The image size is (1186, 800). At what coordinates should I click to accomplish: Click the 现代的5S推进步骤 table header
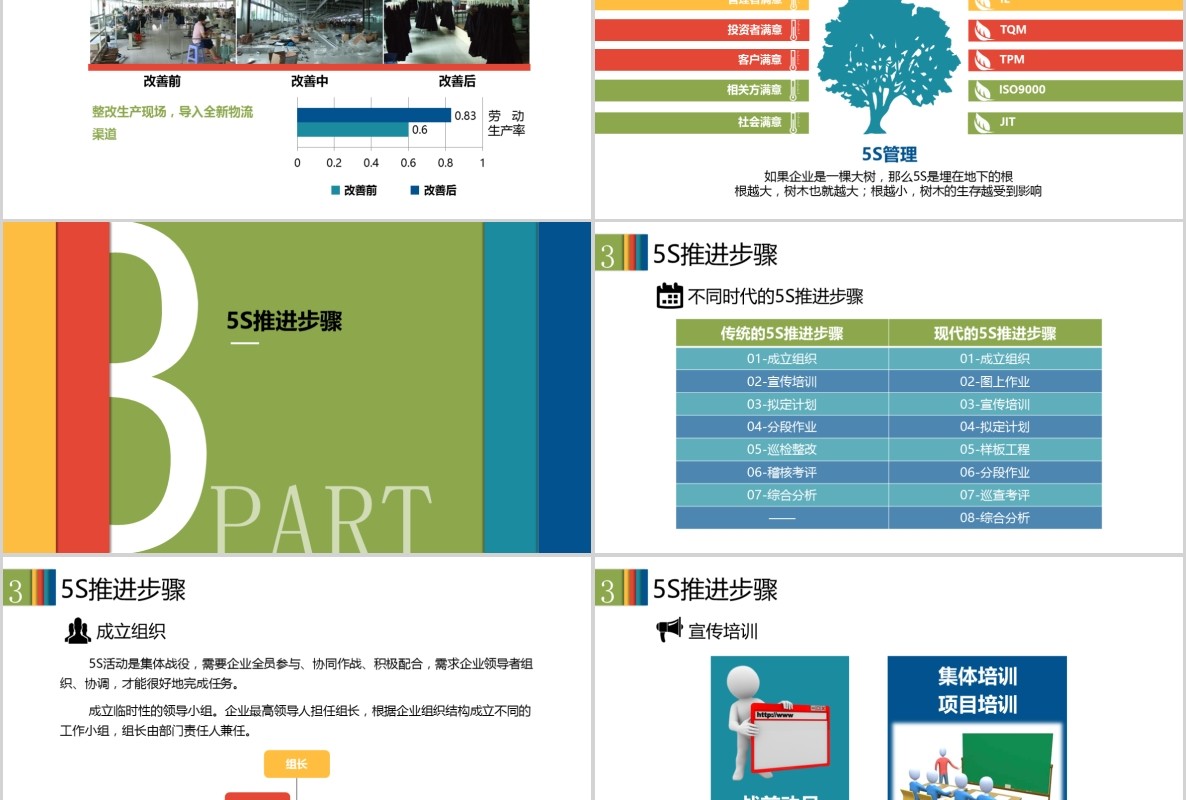click(x=995, y=333)
